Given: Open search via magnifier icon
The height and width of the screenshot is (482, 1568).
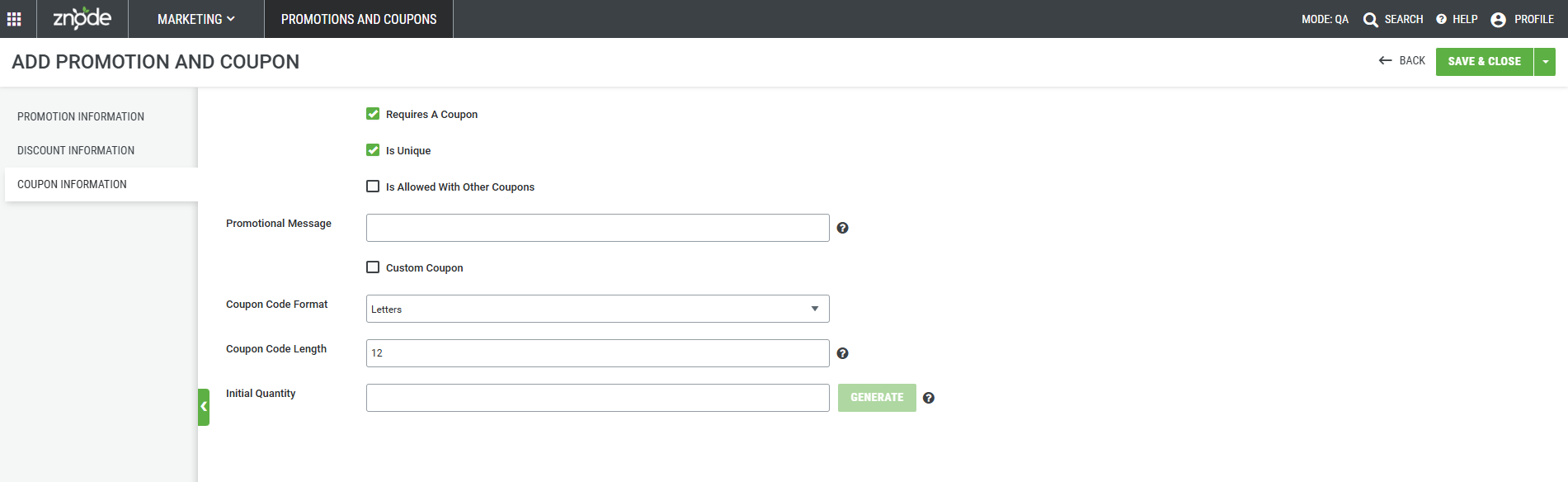Looking at the screenshot, I should [x=1371, y=20].
